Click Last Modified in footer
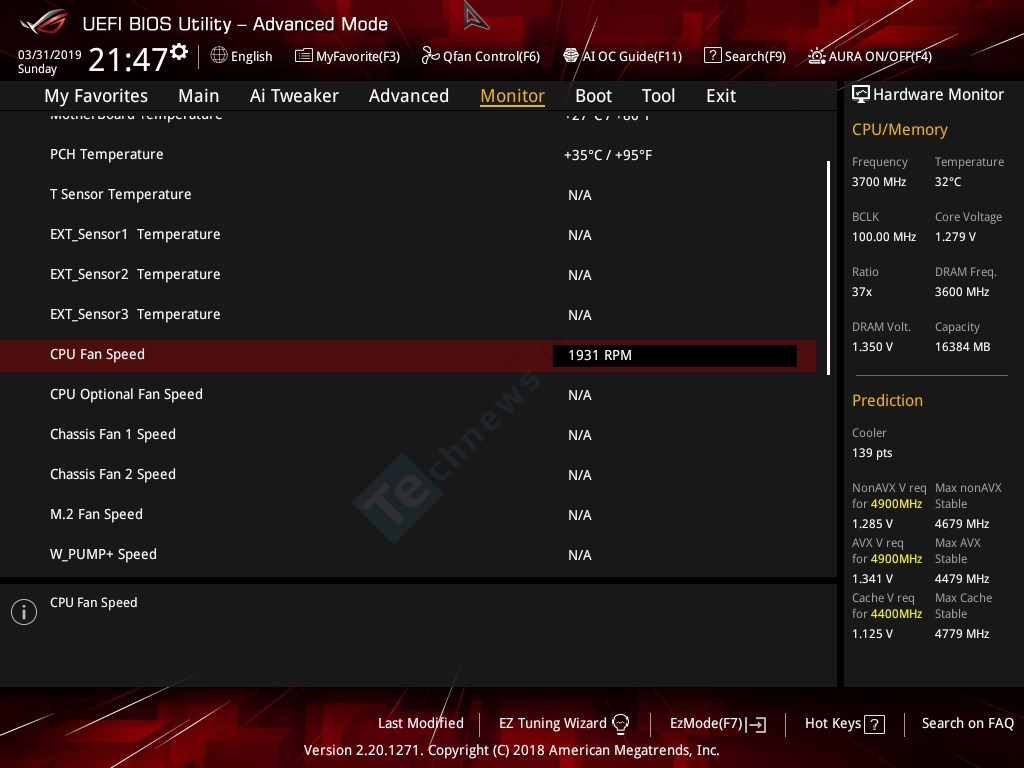 pos(421,723)
